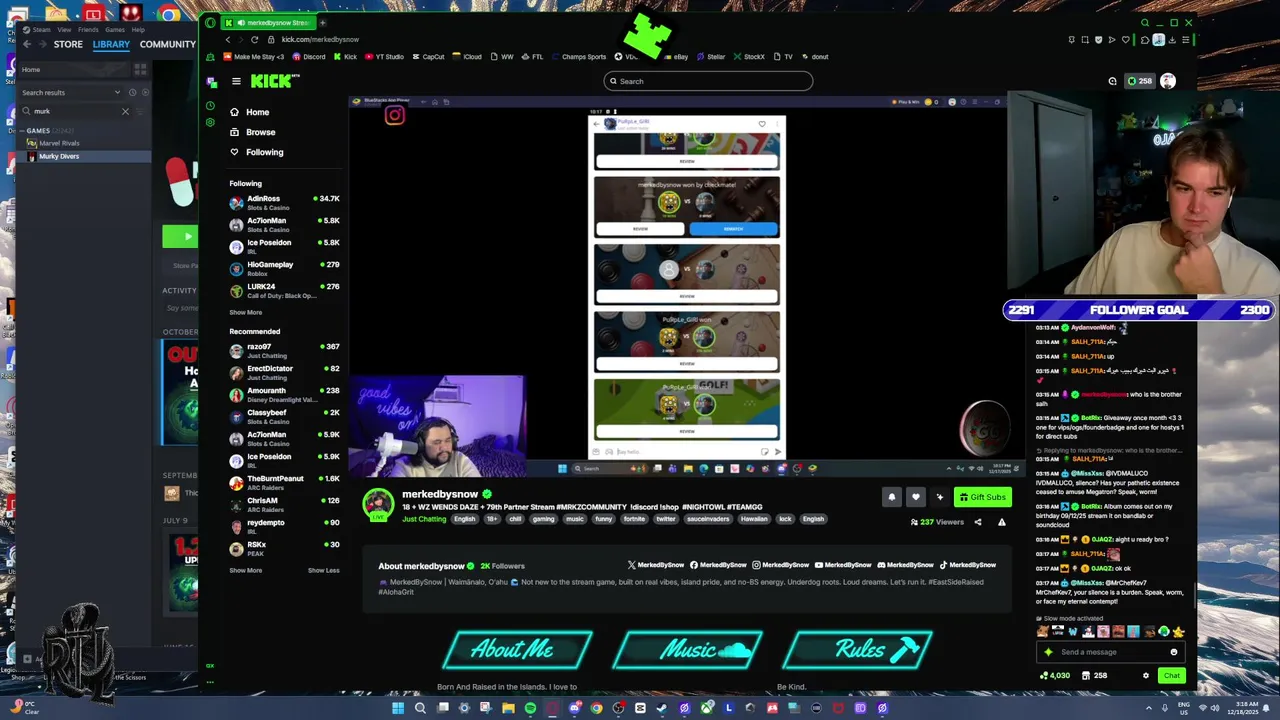Click the KICK logo
The width and height of the screenshot is (1280, 720).
coord(271,81)
